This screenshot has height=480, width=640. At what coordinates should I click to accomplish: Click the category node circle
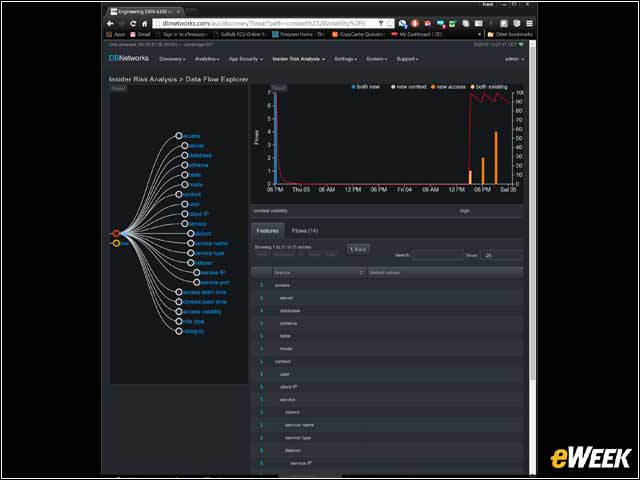[179, 331]
